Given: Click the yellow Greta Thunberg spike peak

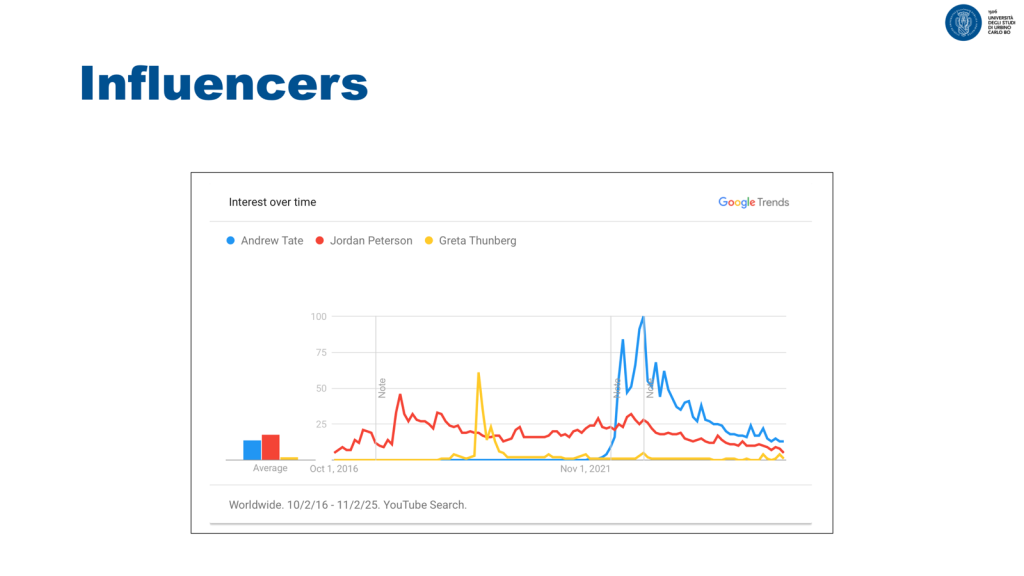Looking at the screenshot, I should coord(479,373).
